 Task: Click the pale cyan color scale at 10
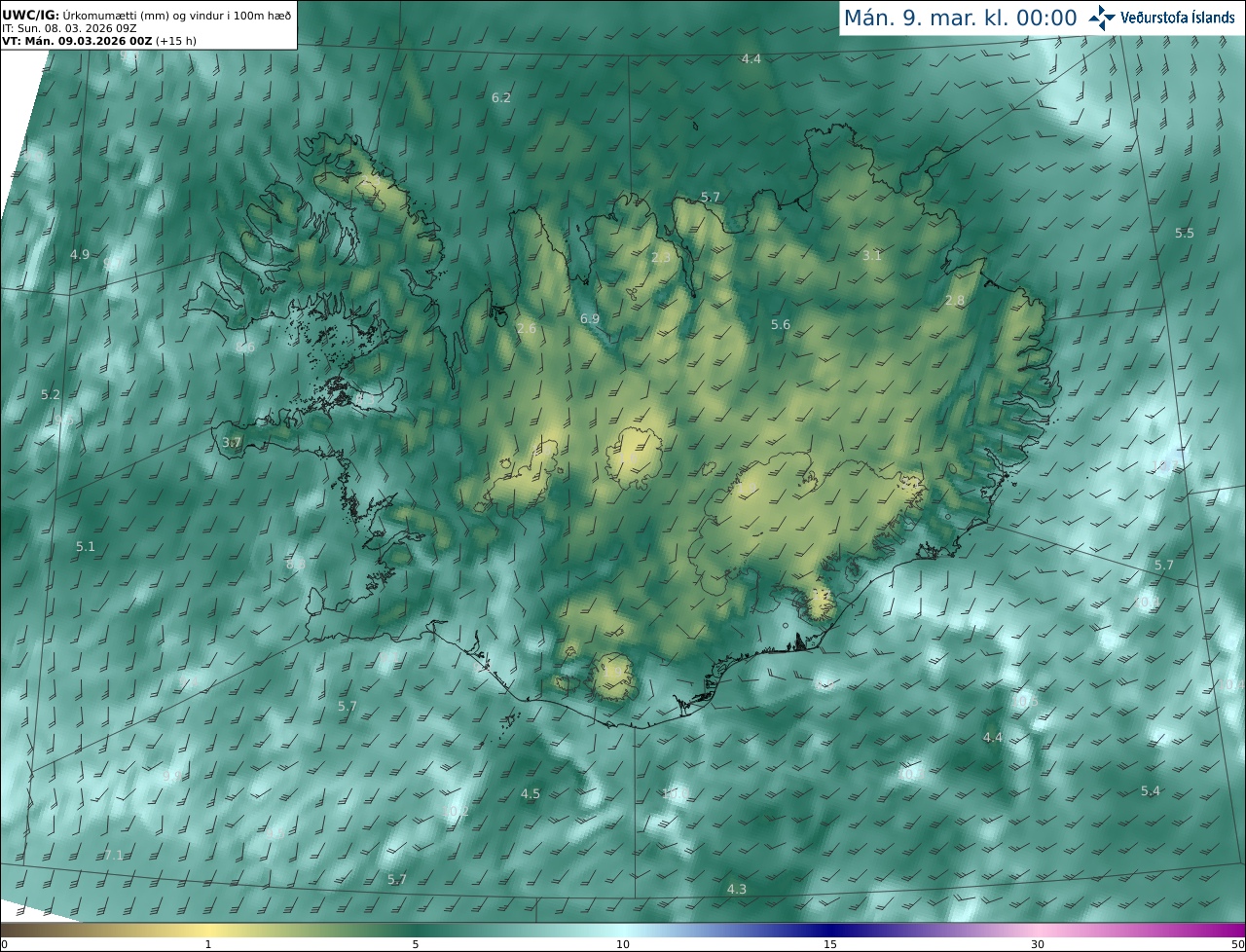coord(623,930)
